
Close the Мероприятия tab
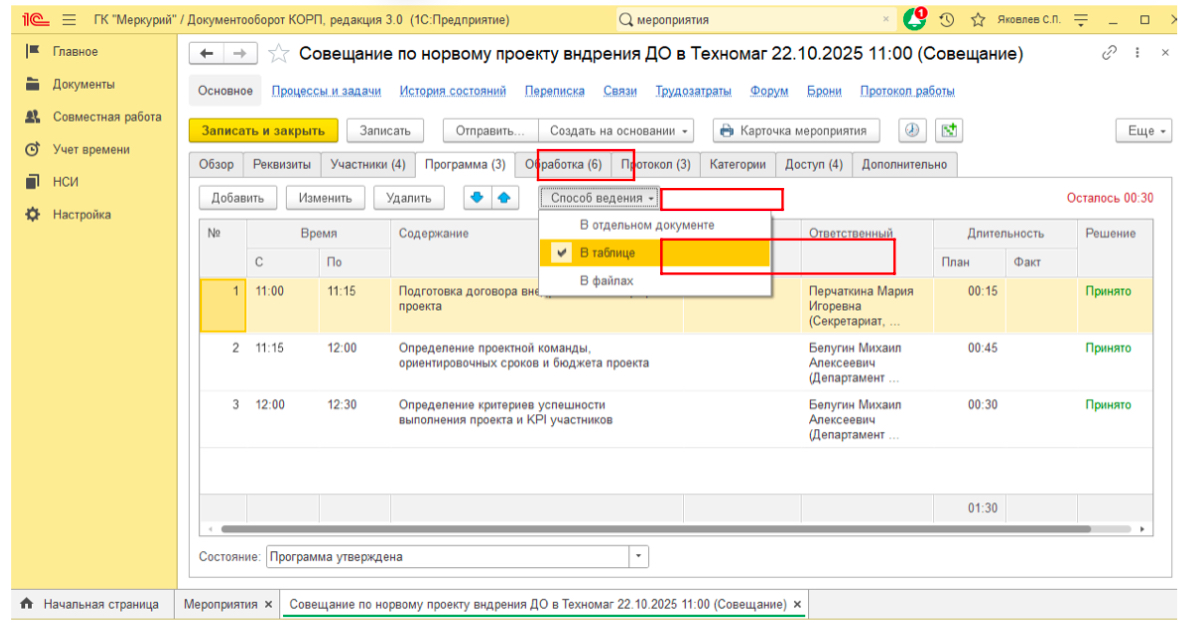[268, 604]
